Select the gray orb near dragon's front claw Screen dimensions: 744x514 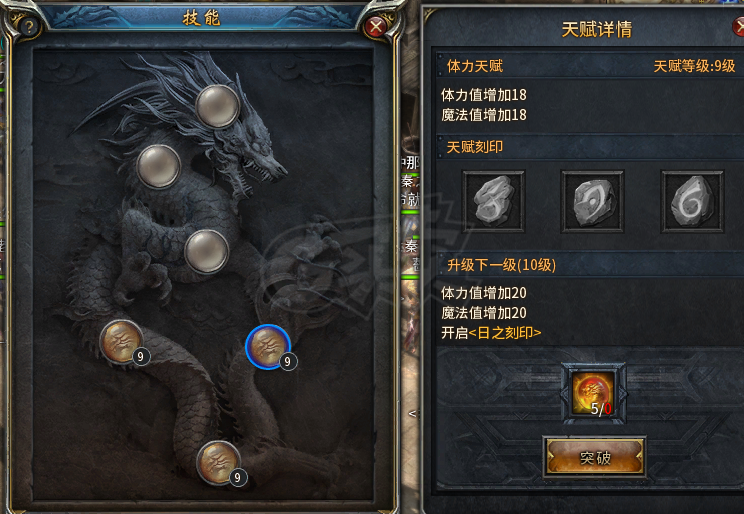click(x=206, y=251)
